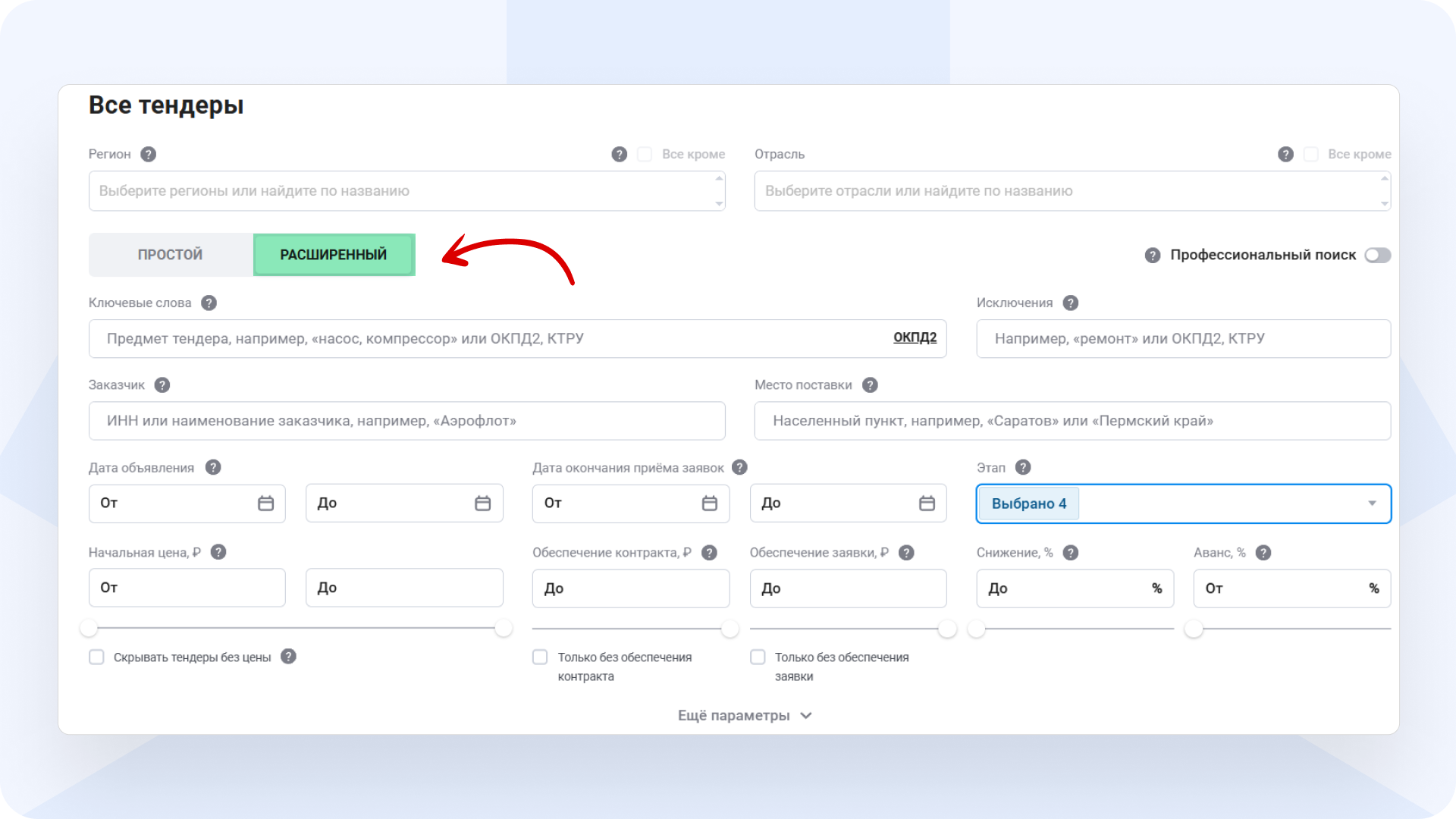This screenshot has width=1456, height=819.
Task: Check Все кроме for Отрасль
Action: click(x=1310, y=154)
